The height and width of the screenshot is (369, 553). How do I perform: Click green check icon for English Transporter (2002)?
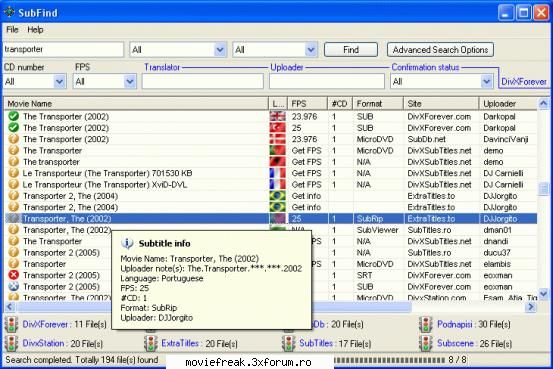[13, 116]
